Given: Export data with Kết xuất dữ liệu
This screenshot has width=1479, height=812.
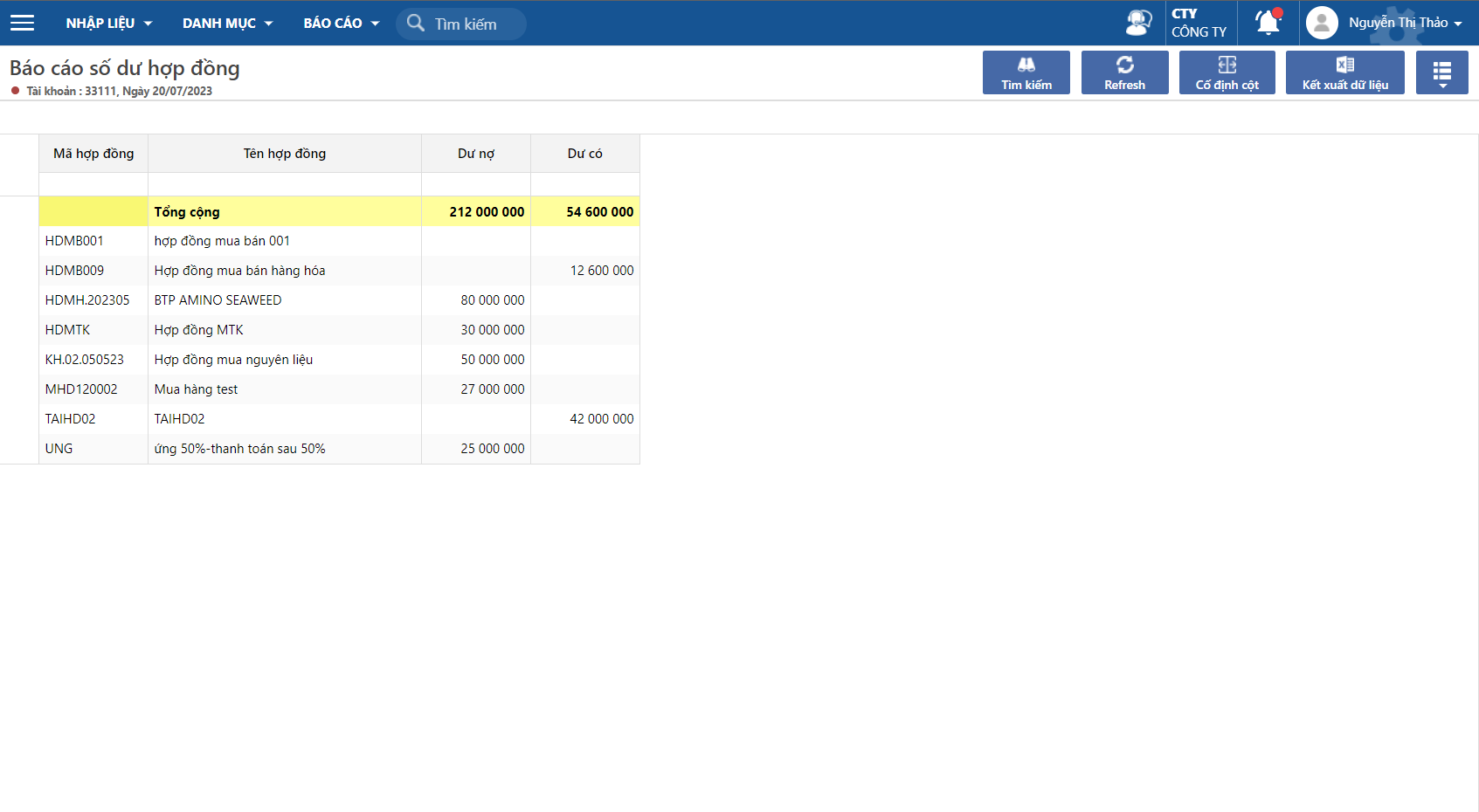Looking at the screenshot, I should coord(1344,72).
